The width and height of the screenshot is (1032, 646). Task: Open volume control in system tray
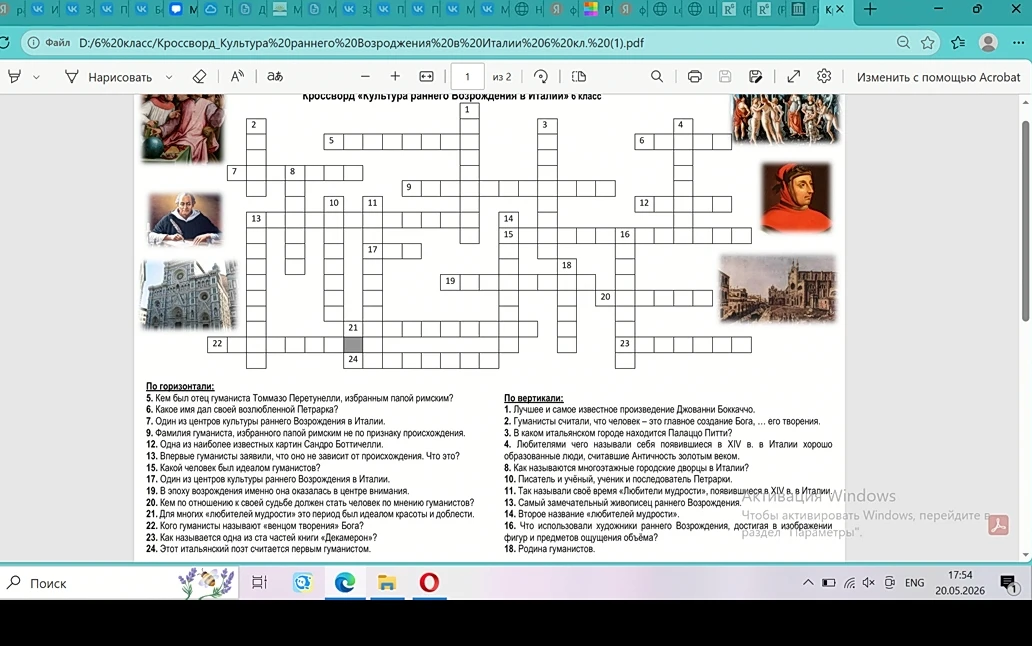pos(869,583)
